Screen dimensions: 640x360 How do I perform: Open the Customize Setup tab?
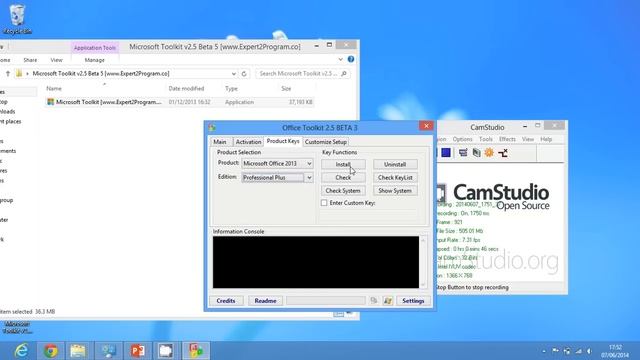326,142
